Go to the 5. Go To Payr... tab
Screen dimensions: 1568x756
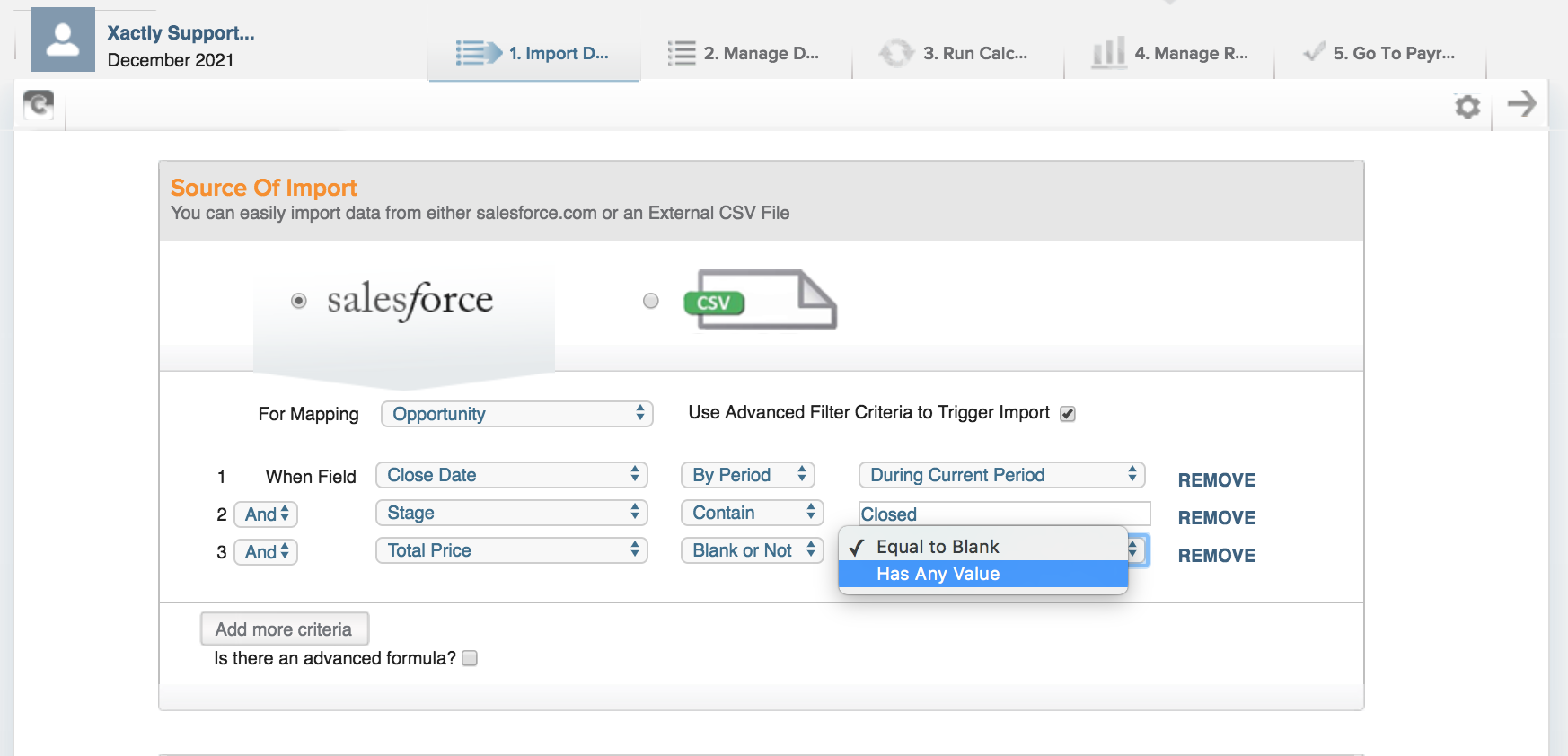pyautogui.click(x=1380, y=54)
